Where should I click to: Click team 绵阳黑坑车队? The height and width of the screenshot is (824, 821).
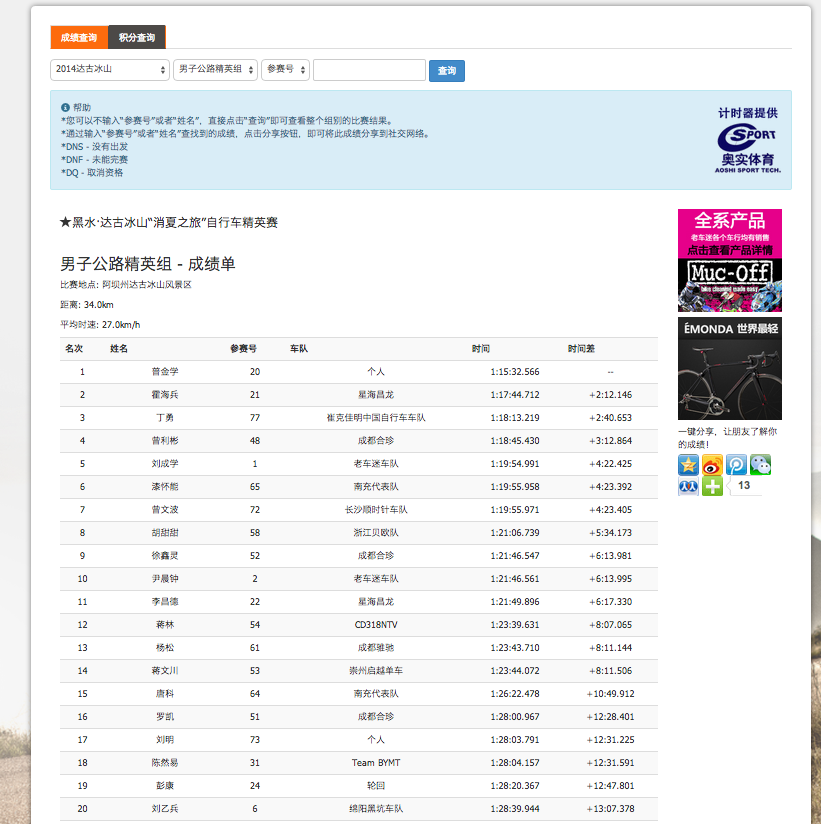click(376, 809)
